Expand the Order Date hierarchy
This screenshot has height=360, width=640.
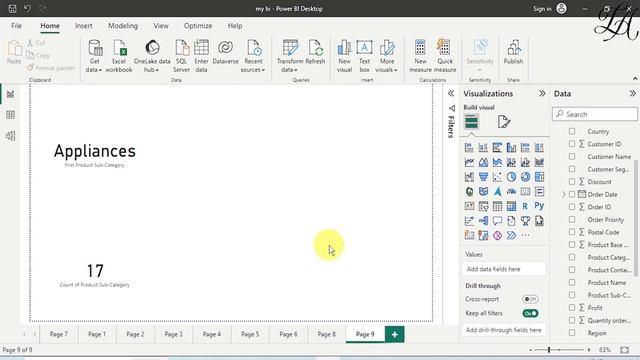click(x=564, y=194)
